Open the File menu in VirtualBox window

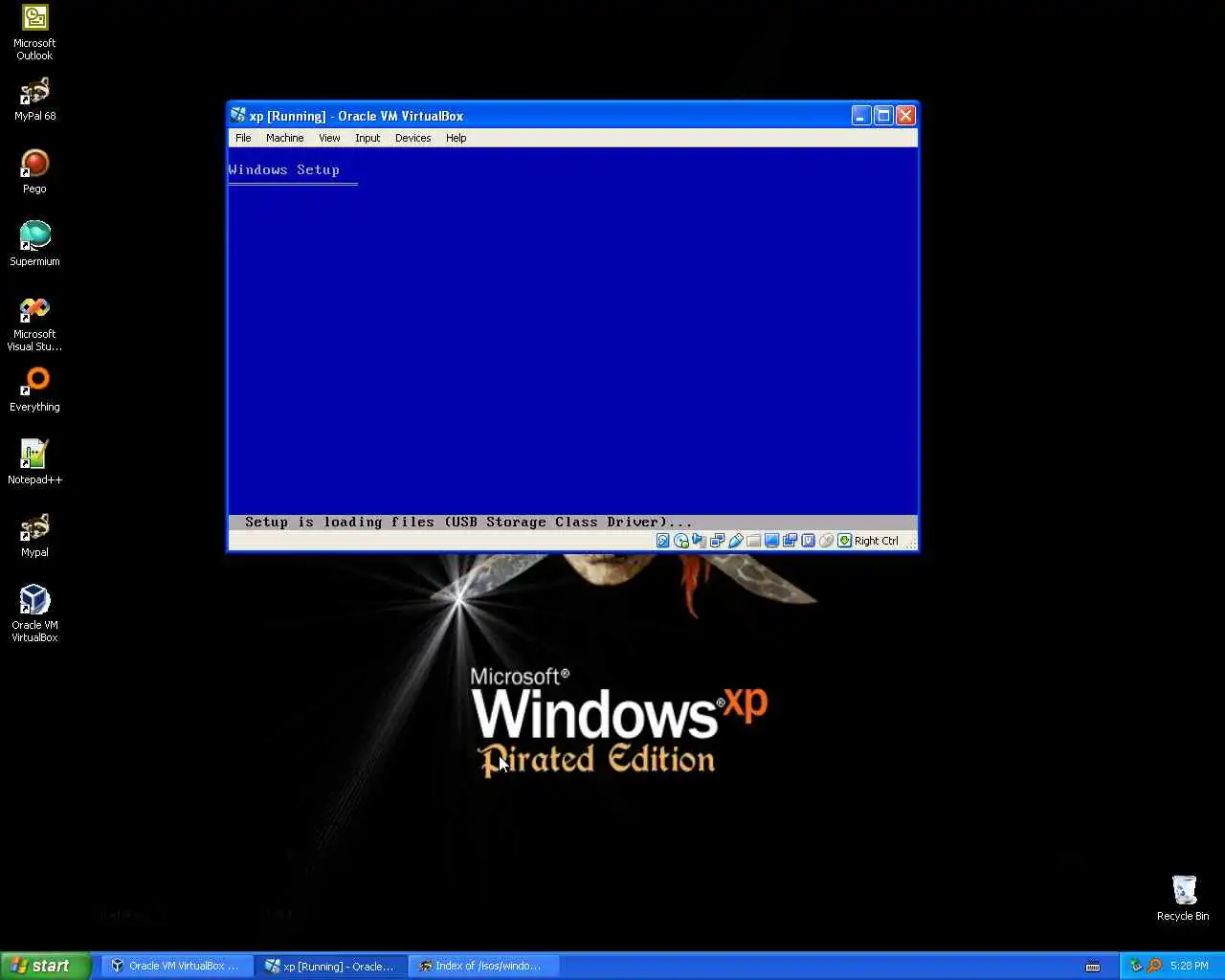(243, 138)
